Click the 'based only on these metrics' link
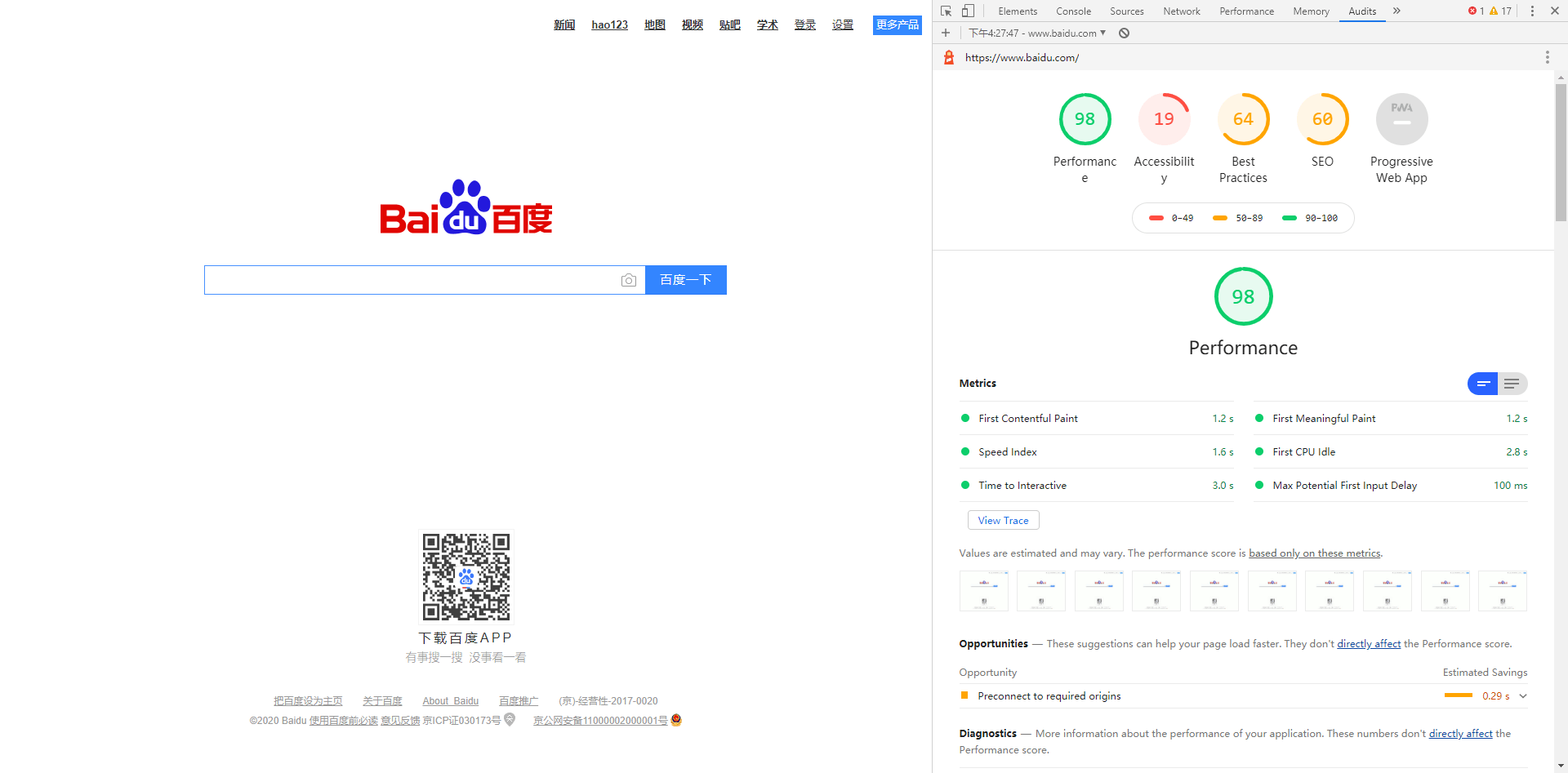Screen dimensions: 1568x773 pos(1314,553)
